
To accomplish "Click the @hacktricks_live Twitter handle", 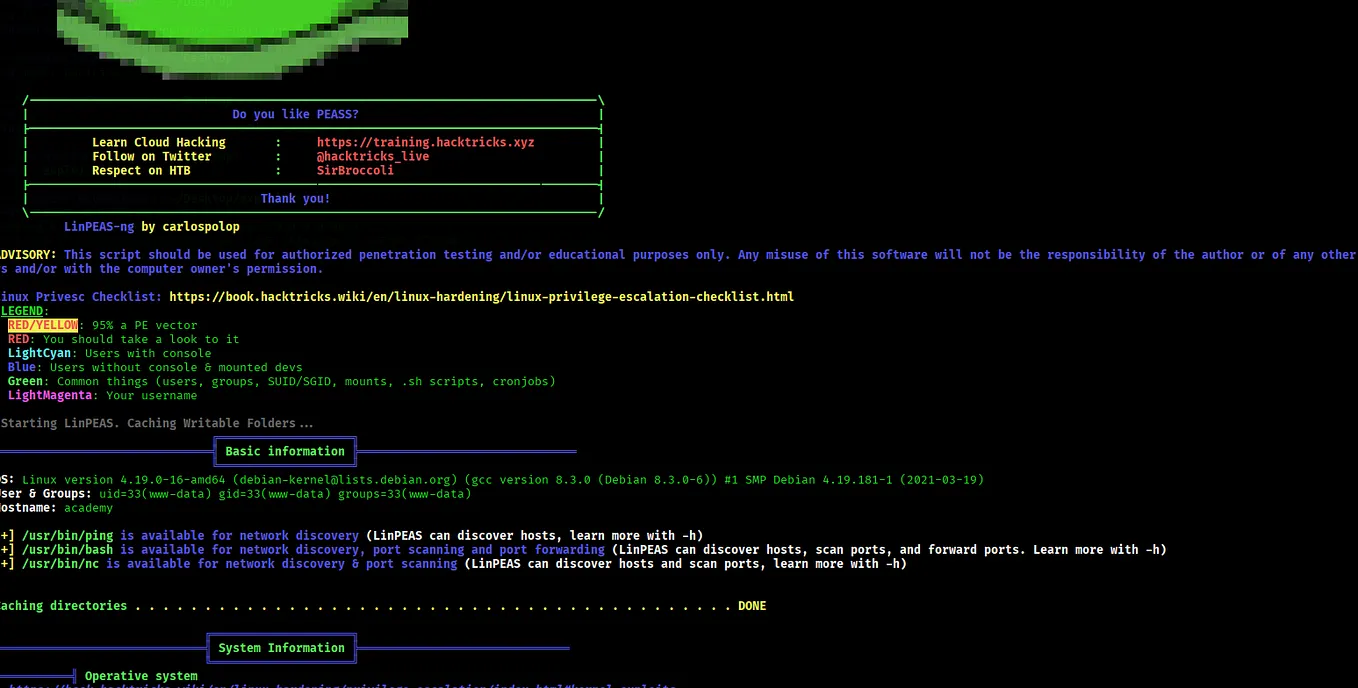I will click(372, 156).
